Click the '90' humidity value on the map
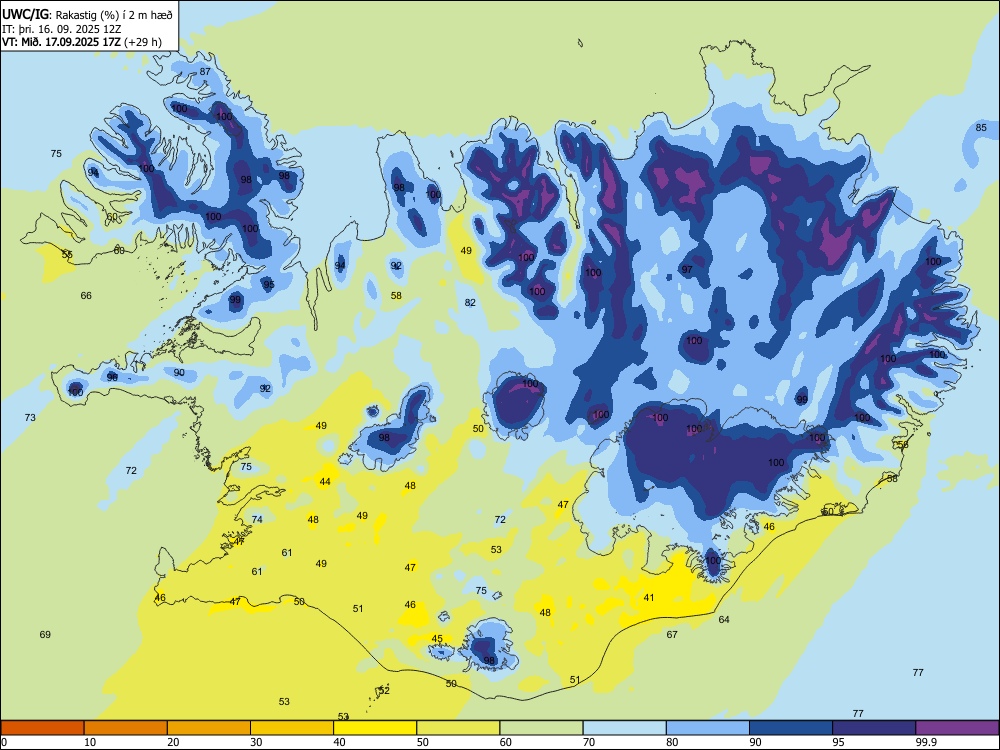Image resolution: width=1000 pixels, height=750 pixels. point(179,372)
